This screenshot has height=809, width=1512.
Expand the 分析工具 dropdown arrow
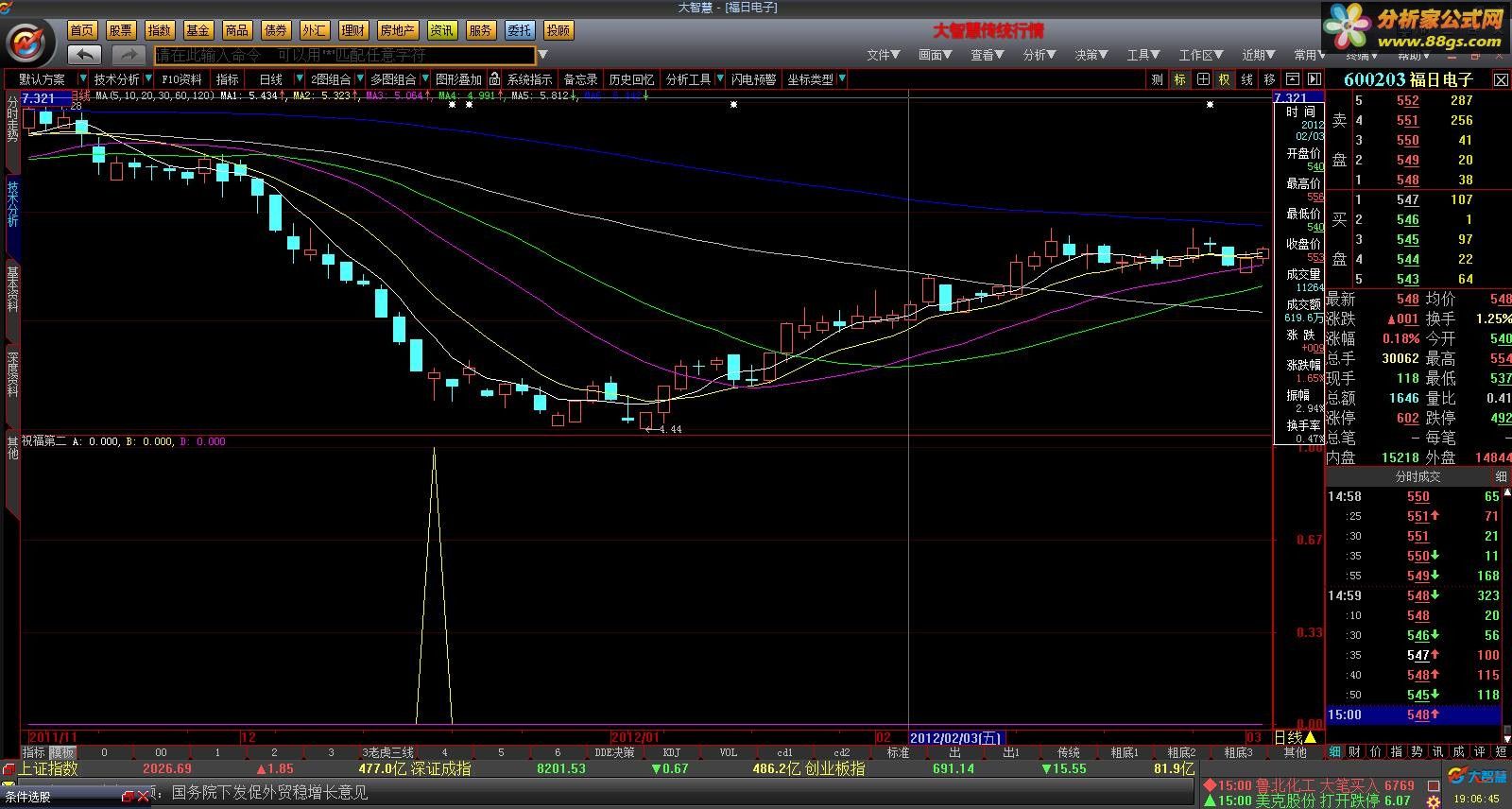pos(719,79)
